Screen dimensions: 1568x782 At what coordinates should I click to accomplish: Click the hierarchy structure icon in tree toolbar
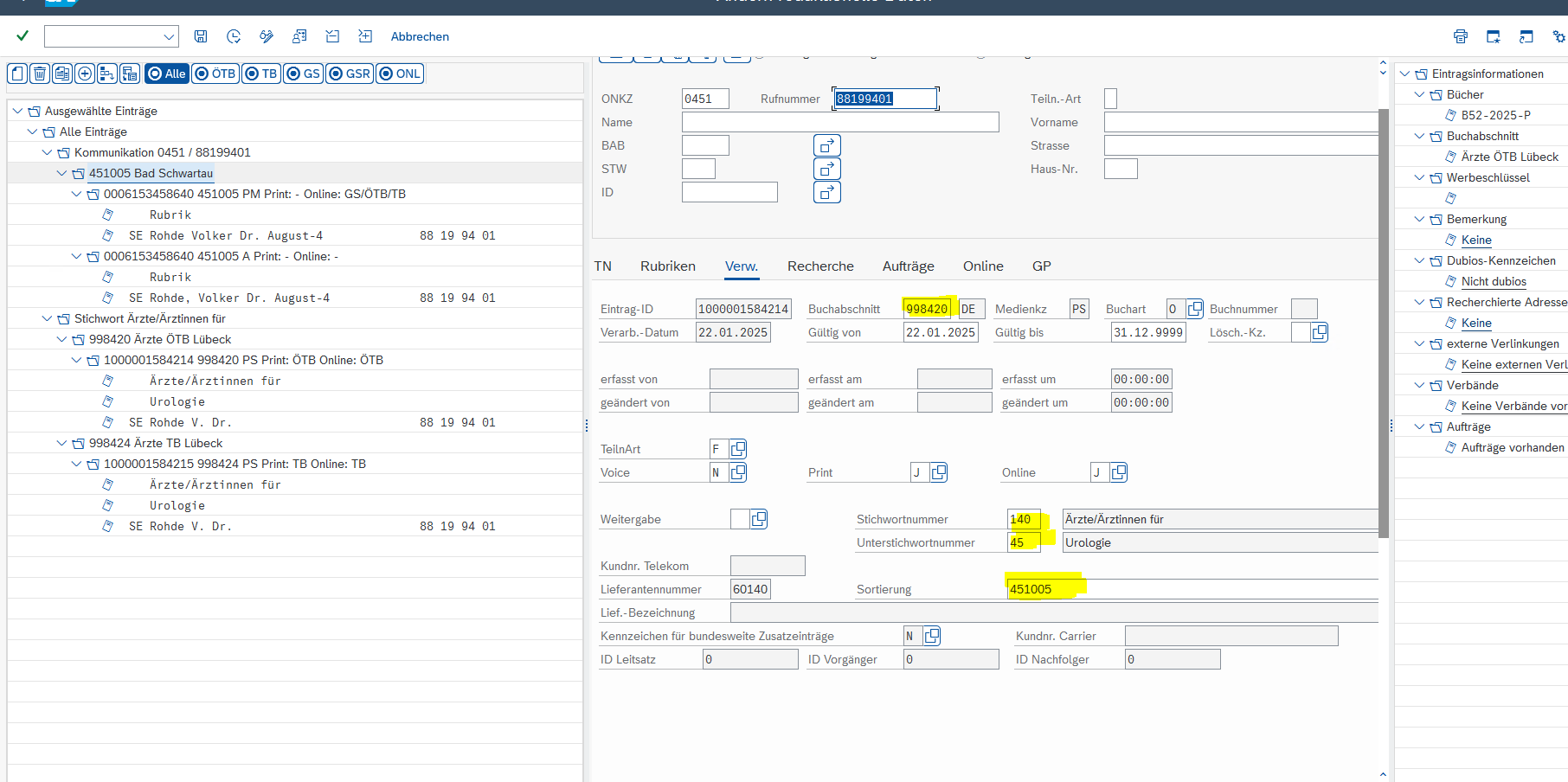107,74
